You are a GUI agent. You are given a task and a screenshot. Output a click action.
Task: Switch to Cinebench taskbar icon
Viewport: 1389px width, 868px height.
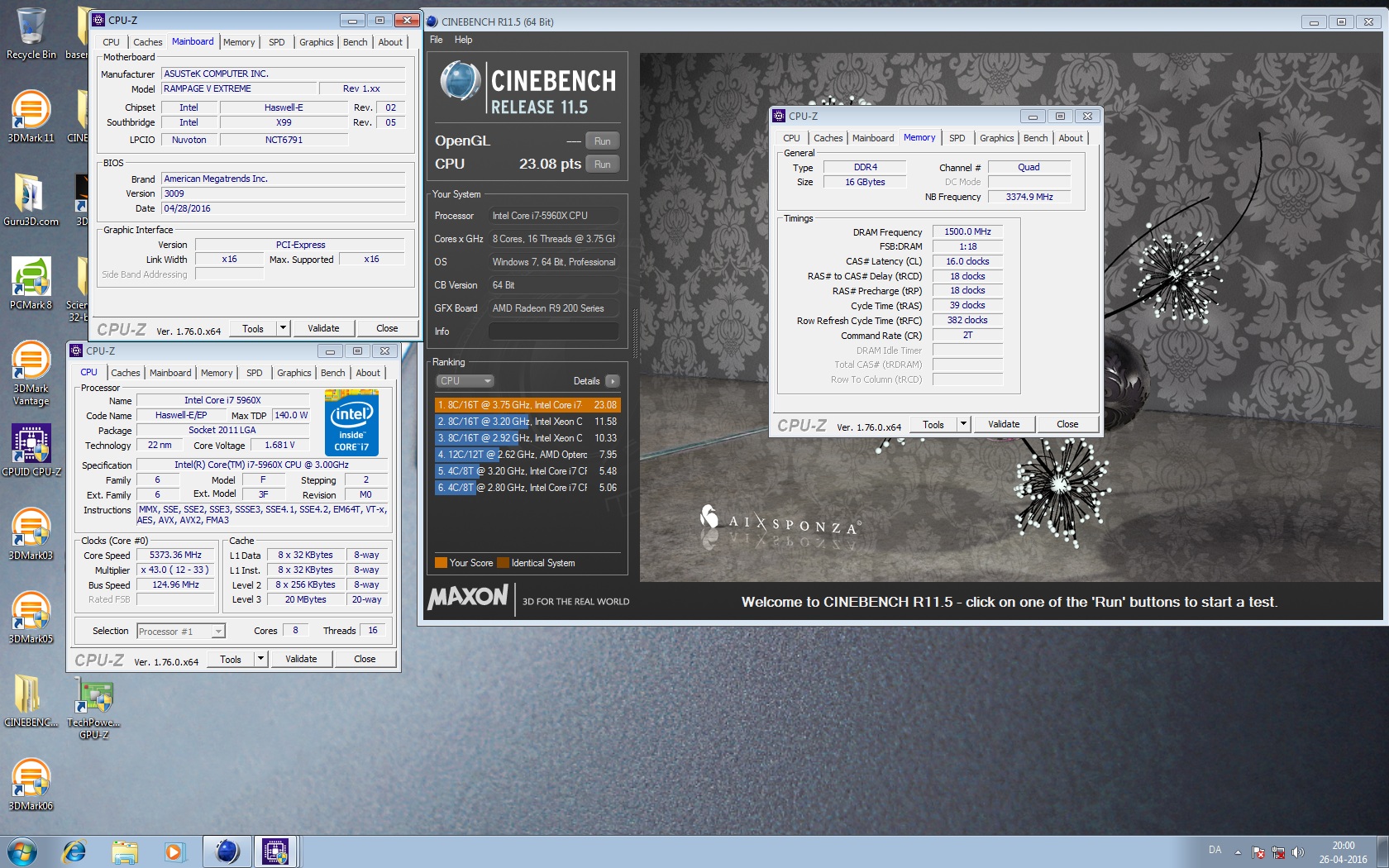[227, 851]
